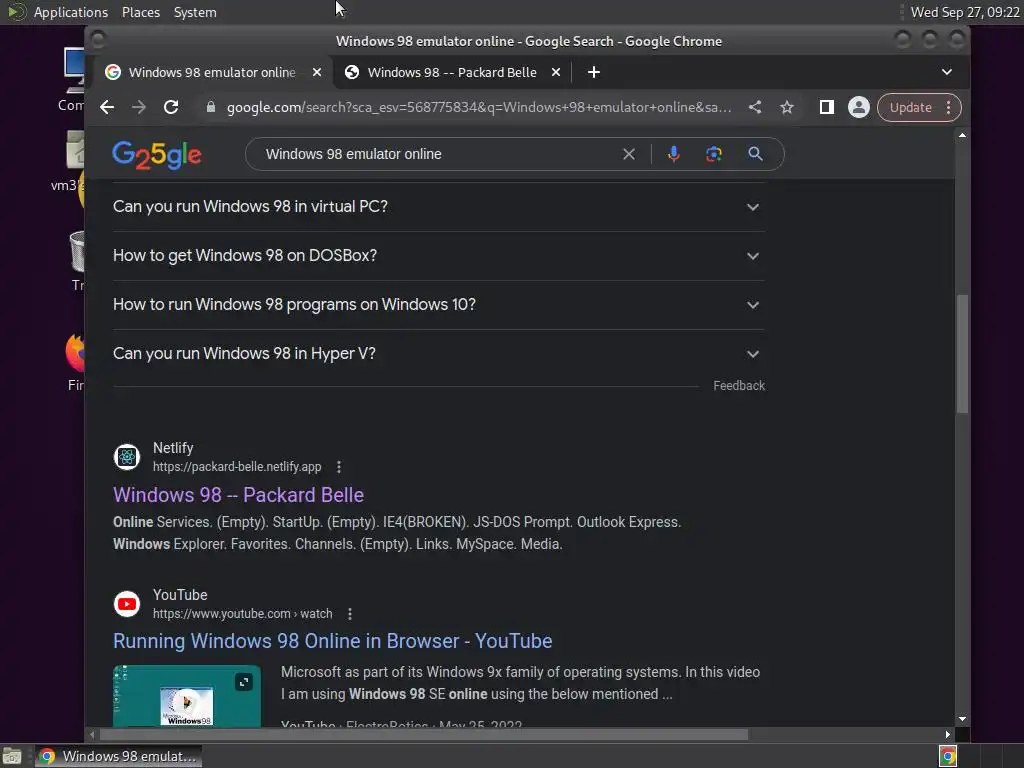Click the forward navigation arrow
The image size is (1024, 768).
pos(138,107)
